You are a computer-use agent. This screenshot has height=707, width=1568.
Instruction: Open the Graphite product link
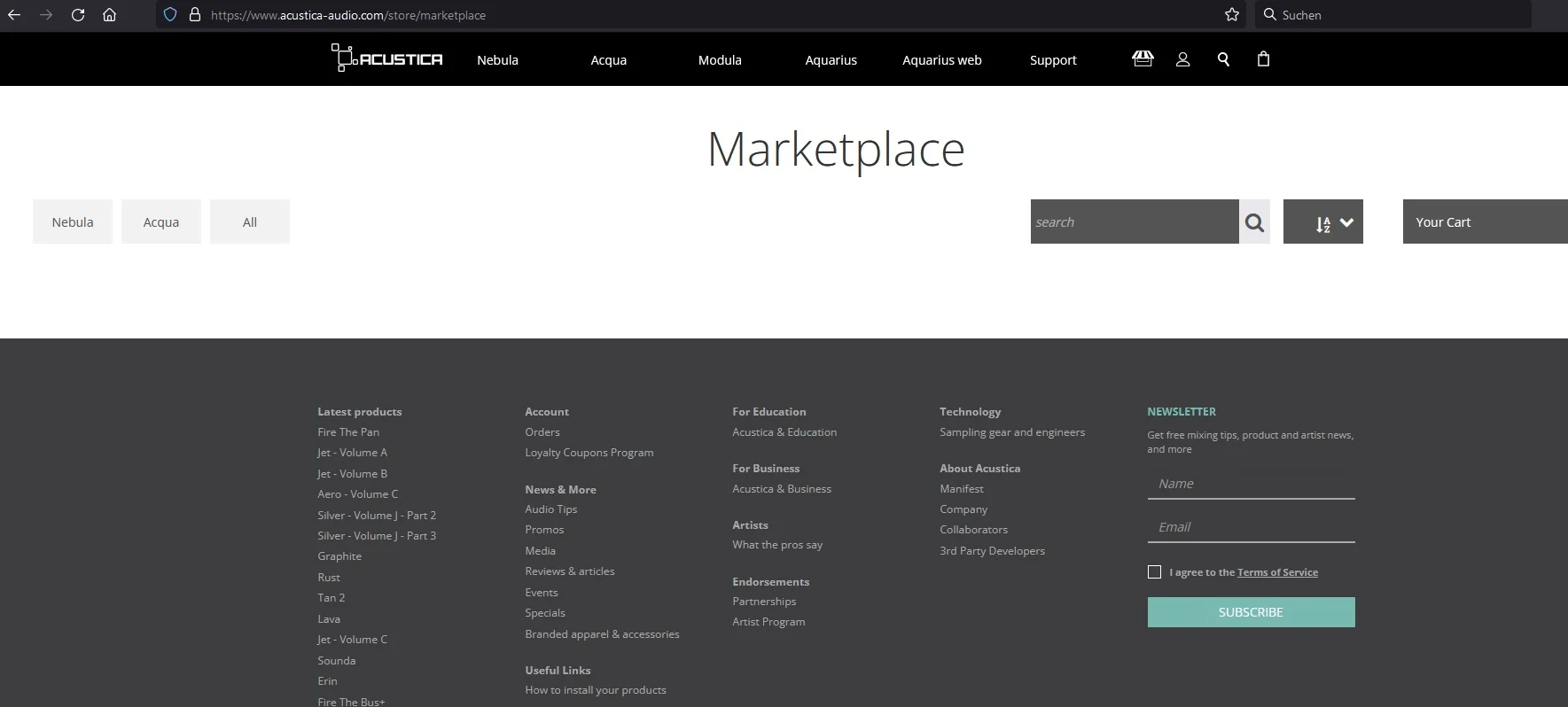pos(339,556)
